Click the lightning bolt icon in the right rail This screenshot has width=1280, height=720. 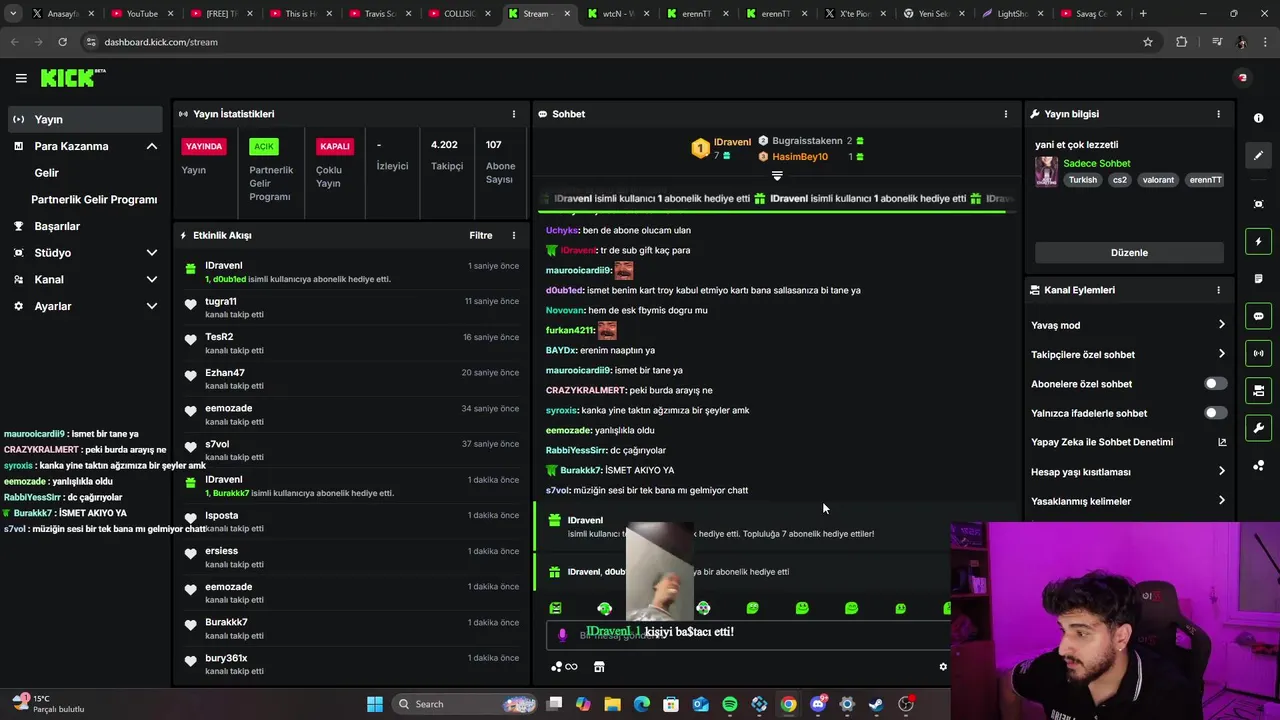coord(1258,242)
